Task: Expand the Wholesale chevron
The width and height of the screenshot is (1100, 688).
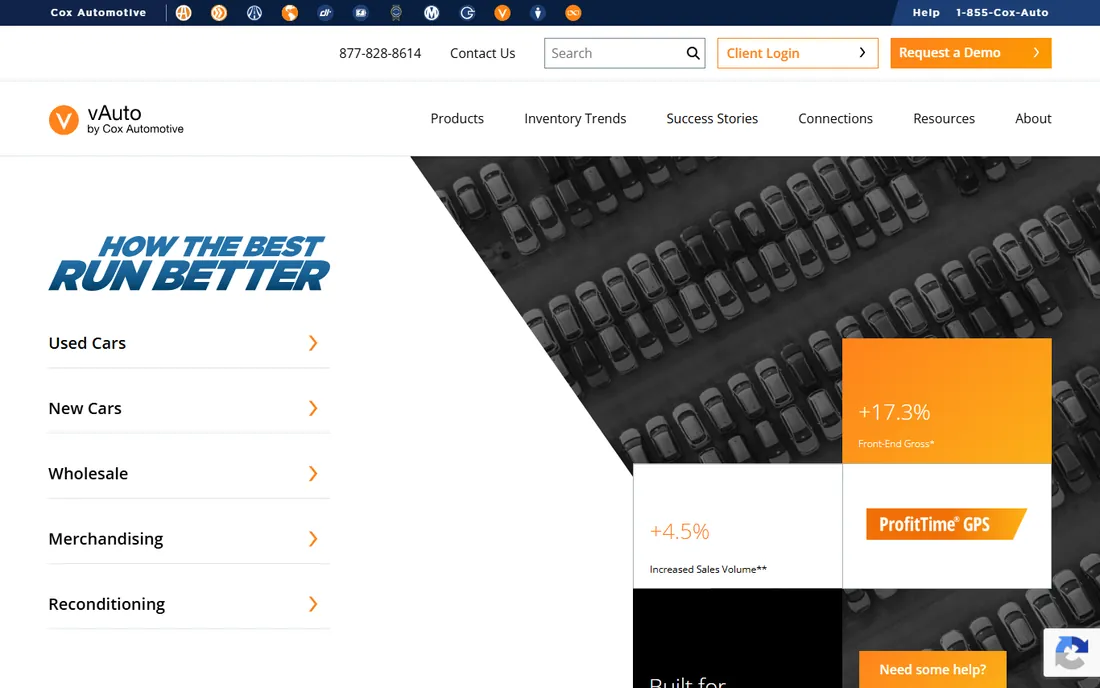Action: (313, 473)
